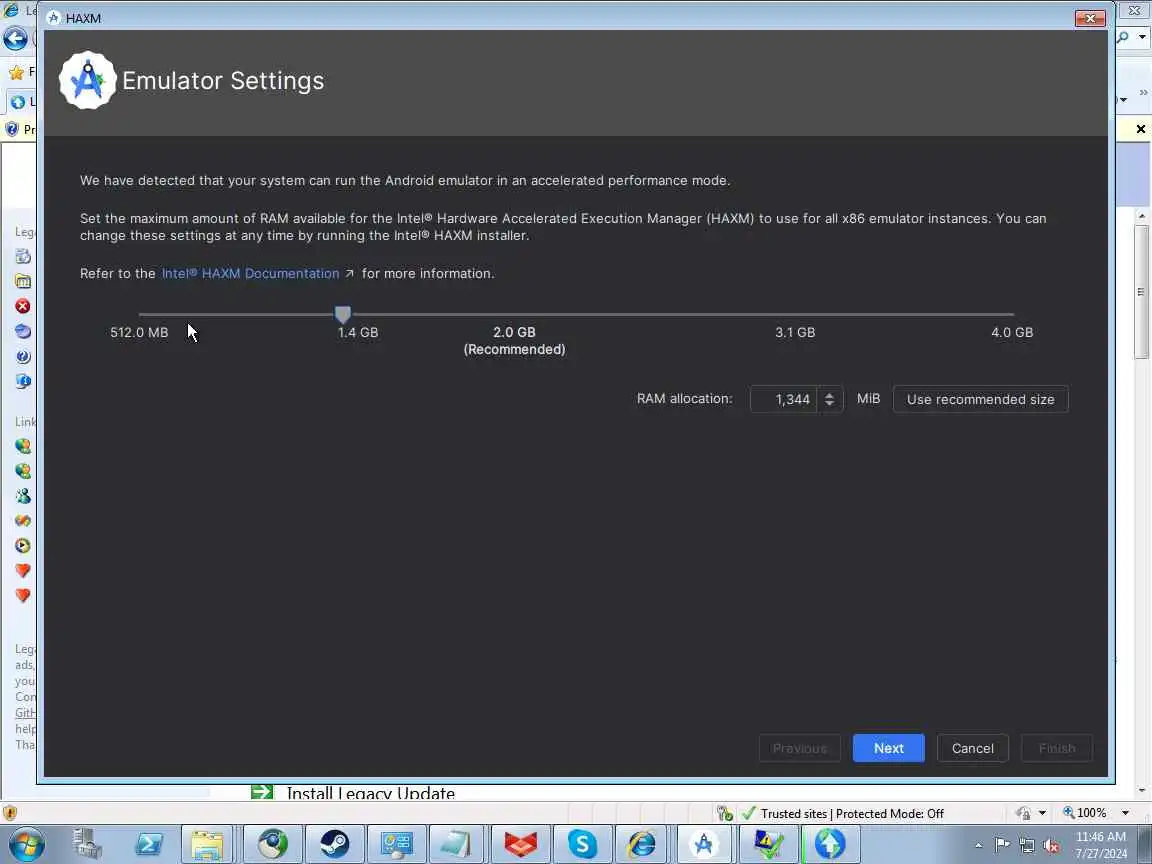Screen dimensions: 1152x864
Task: Click the Internet Explorer vertical scrollbar
Action: click(x=1141, y=292)
